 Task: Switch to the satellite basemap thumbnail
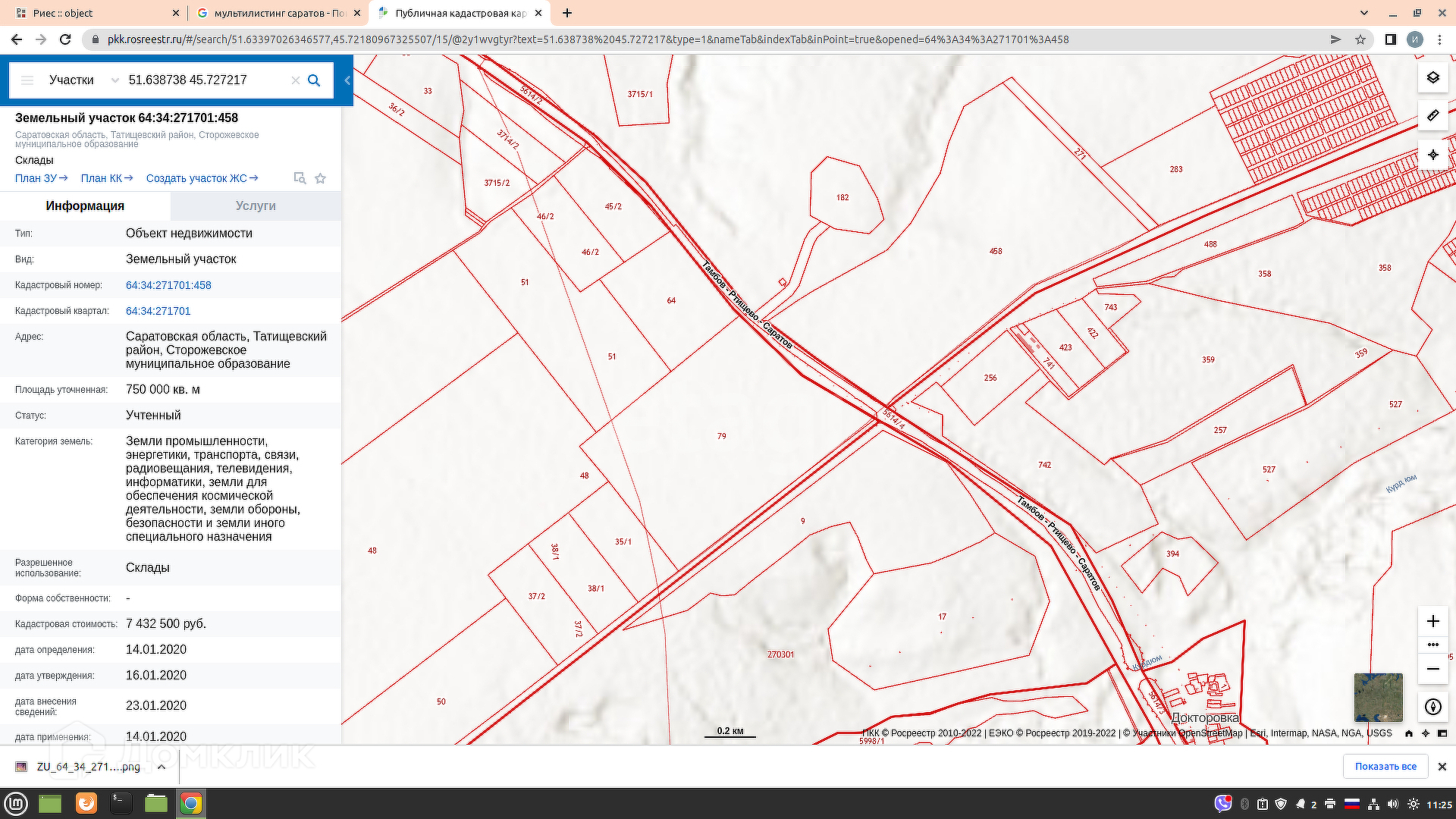tap(1378, 698)
